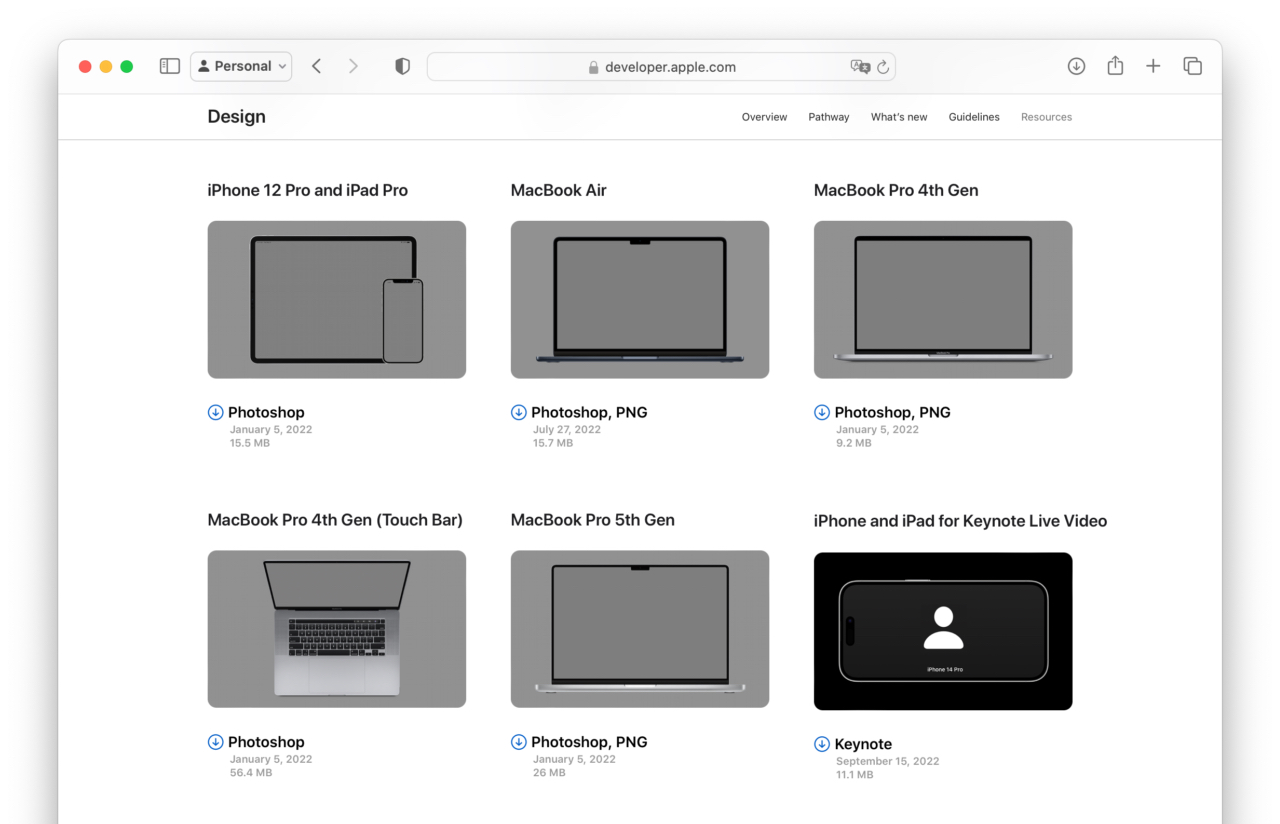Viewport: 1280px width, 824px height.
Task: Focus the developer.apple.com address bar
Action: pyautogui.click(x=661, y=67)
